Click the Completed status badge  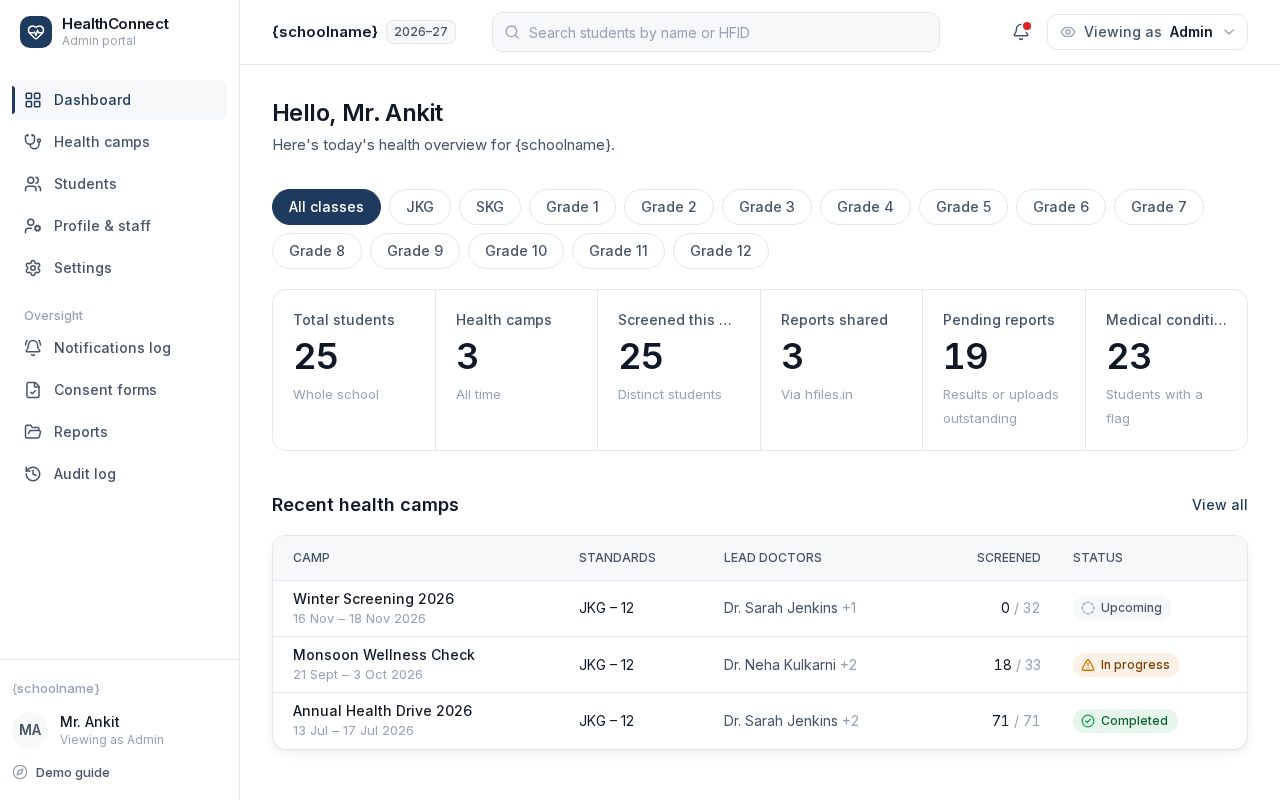pos(1125,721)
